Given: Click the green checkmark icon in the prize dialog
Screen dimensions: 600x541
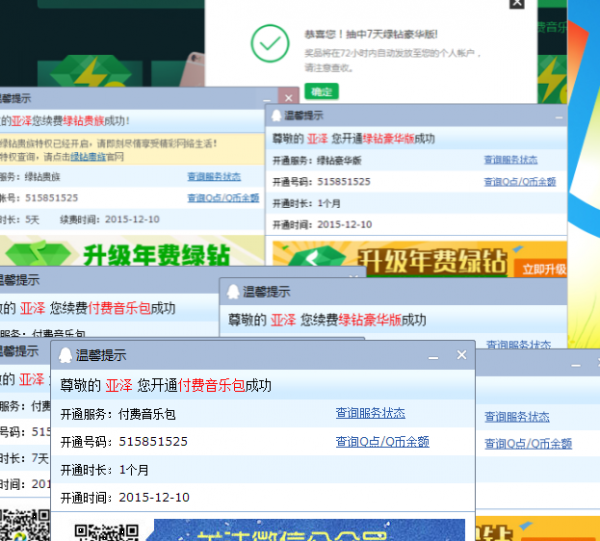Looking at the screenshot, I should click(270, 43).
